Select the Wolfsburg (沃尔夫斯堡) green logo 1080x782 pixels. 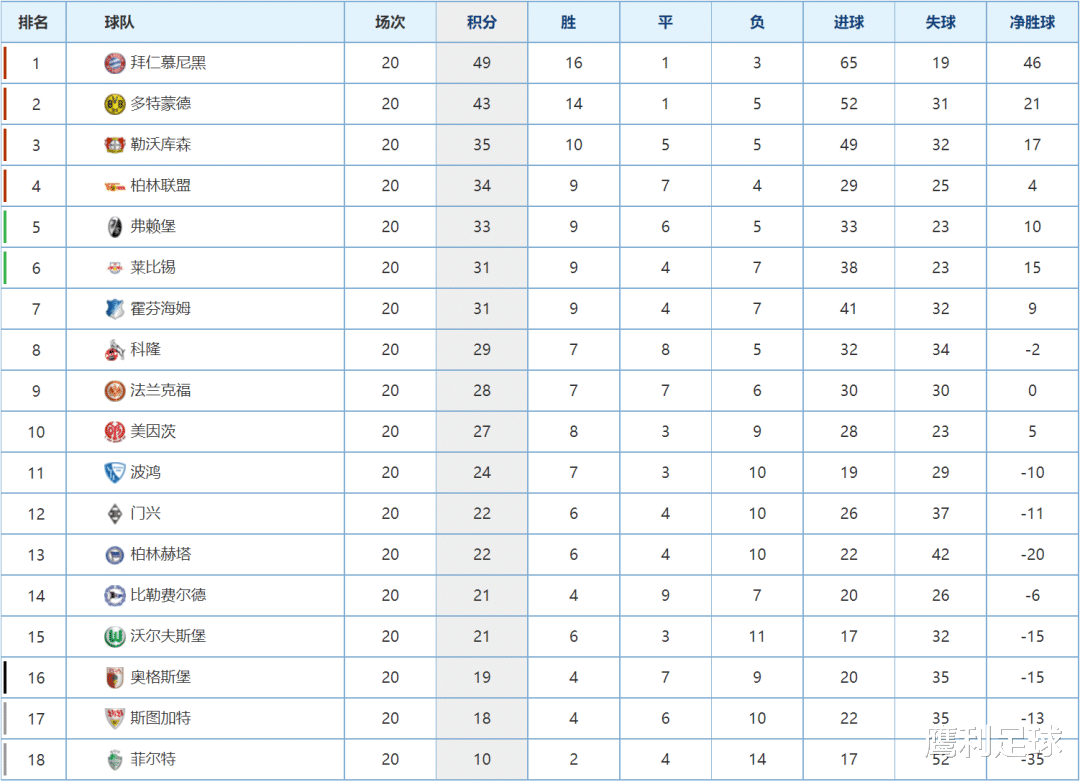[114, 637]
